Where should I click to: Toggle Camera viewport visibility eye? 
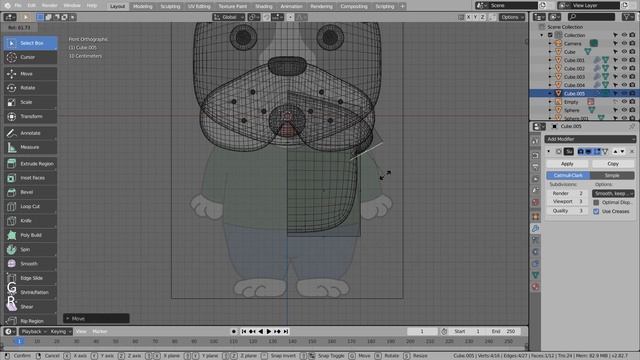624,43
